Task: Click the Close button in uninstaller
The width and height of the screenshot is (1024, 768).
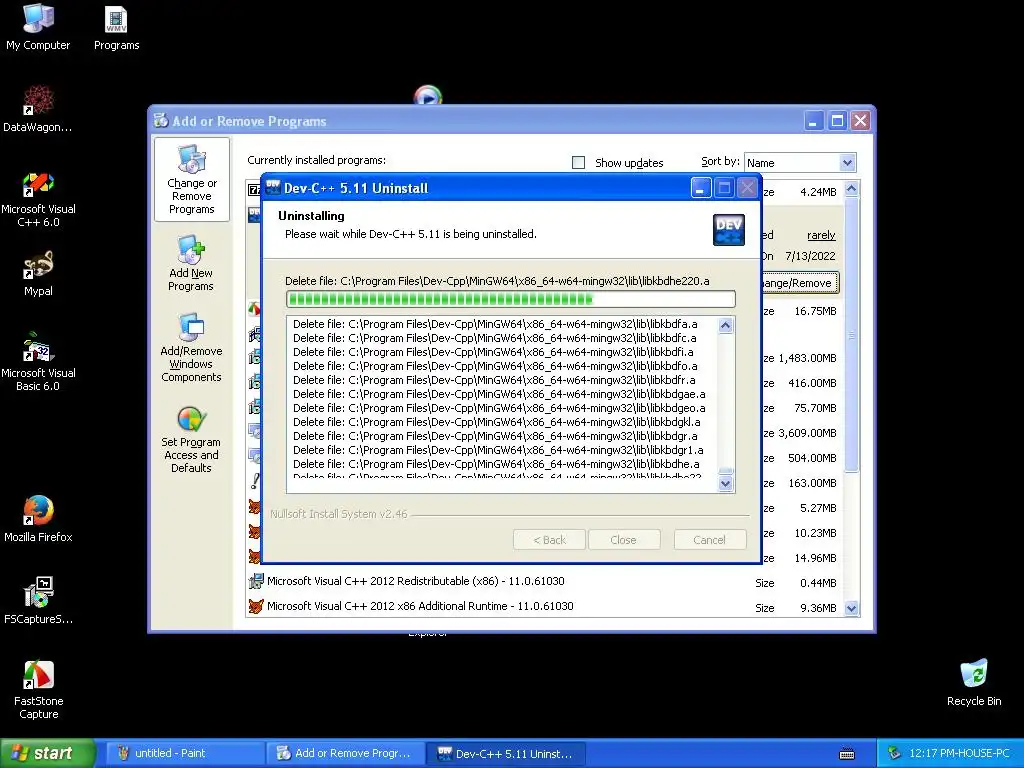Action: click(624, 539)
